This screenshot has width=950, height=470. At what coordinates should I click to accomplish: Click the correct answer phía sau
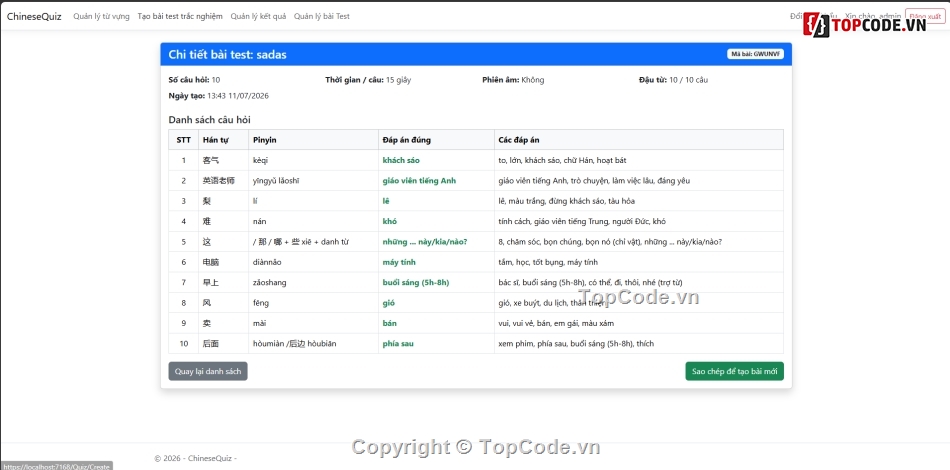pyautogui.click(x=398, y=343)
